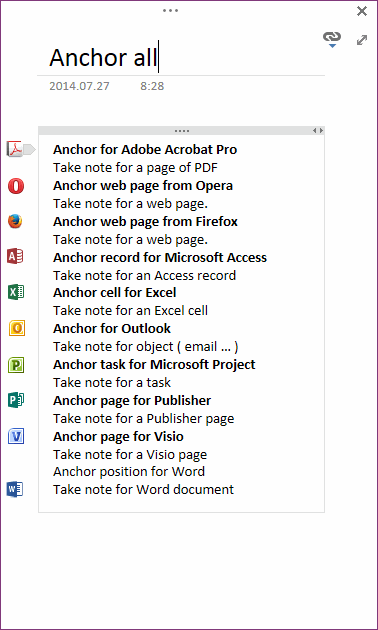The width and height of the screenshot is (378, 630).
Task: Click 'Take note for object ( email ... )'
Action: (x=146, y=346)
